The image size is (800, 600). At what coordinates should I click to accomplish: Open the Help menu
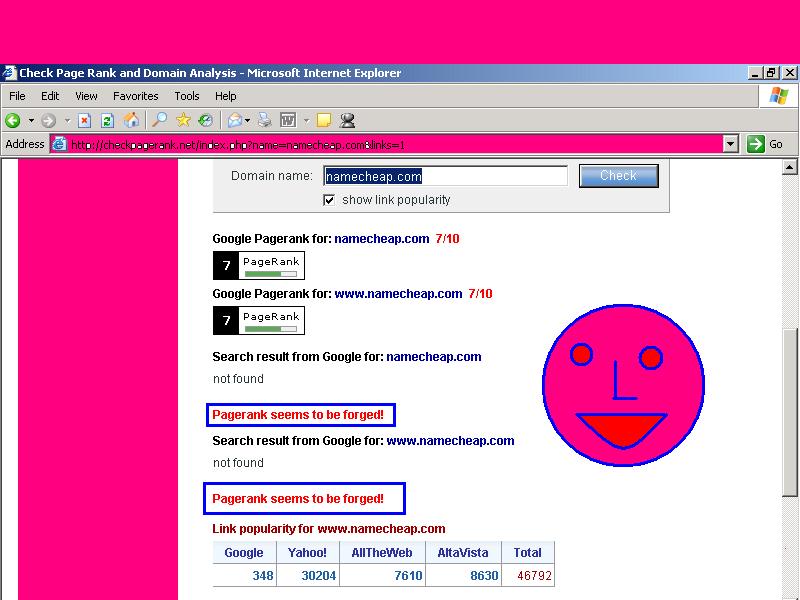pyautogui.click(x=226, y=96)
